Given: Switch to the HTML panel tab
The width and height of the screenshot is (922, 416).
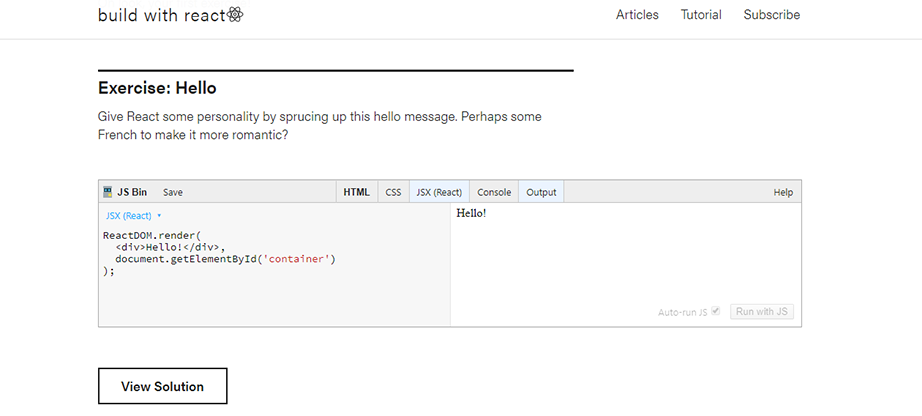Looking at the screenshot, I should tap(356, 192).
